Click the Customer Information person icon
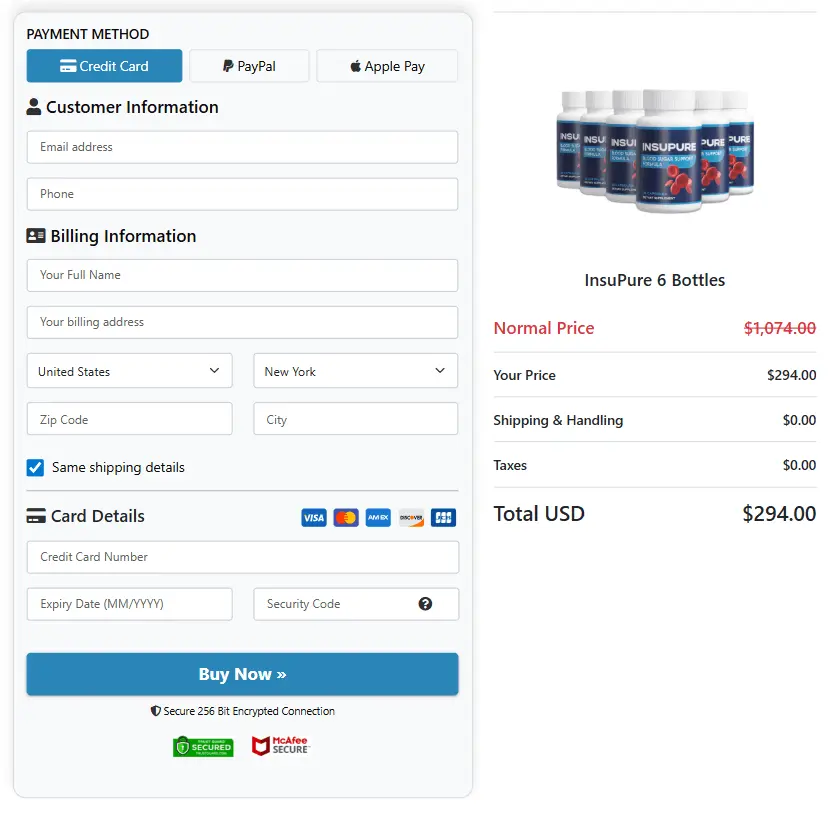This screenshot has height=813, width=834. point(35,106)
